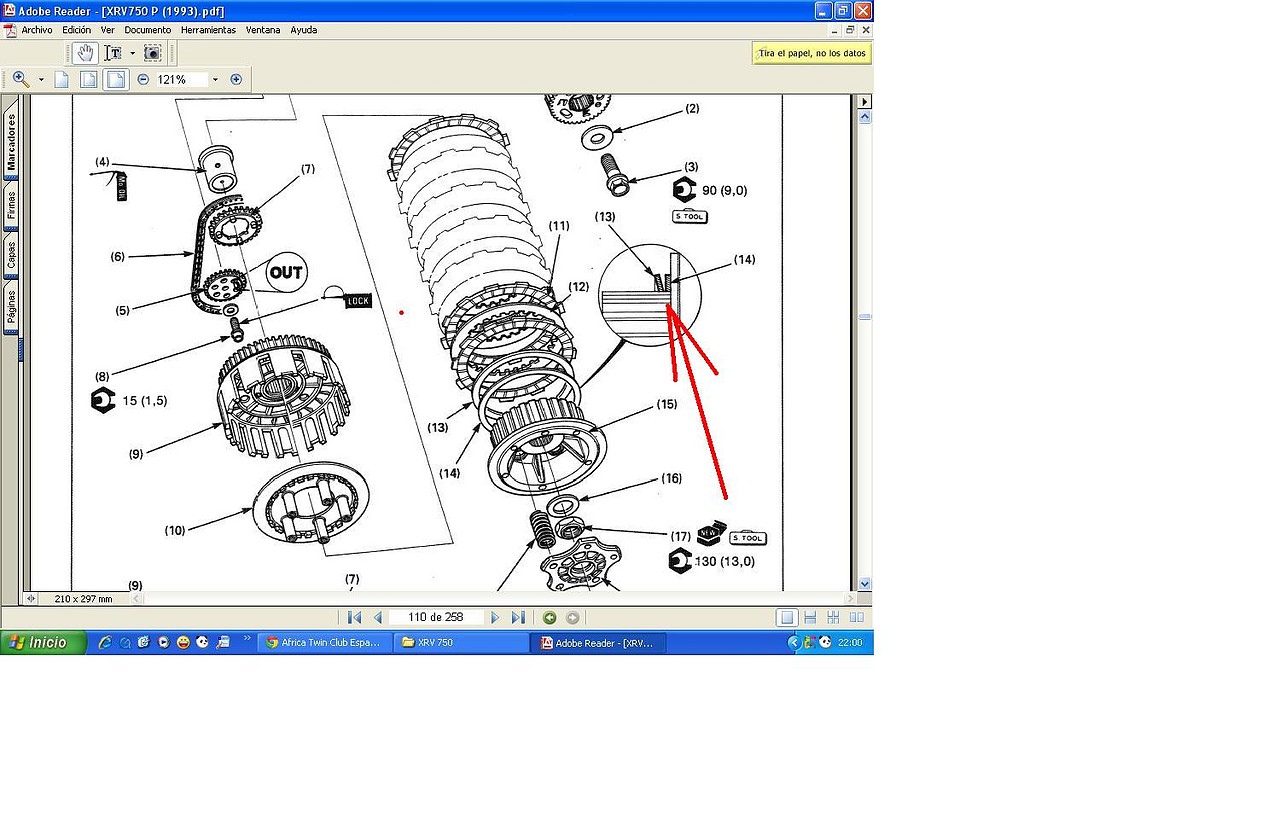Click the plus zoom in button
This screenshot has height=819, width=1280.
pyautogui.click(x=236, y=79)
